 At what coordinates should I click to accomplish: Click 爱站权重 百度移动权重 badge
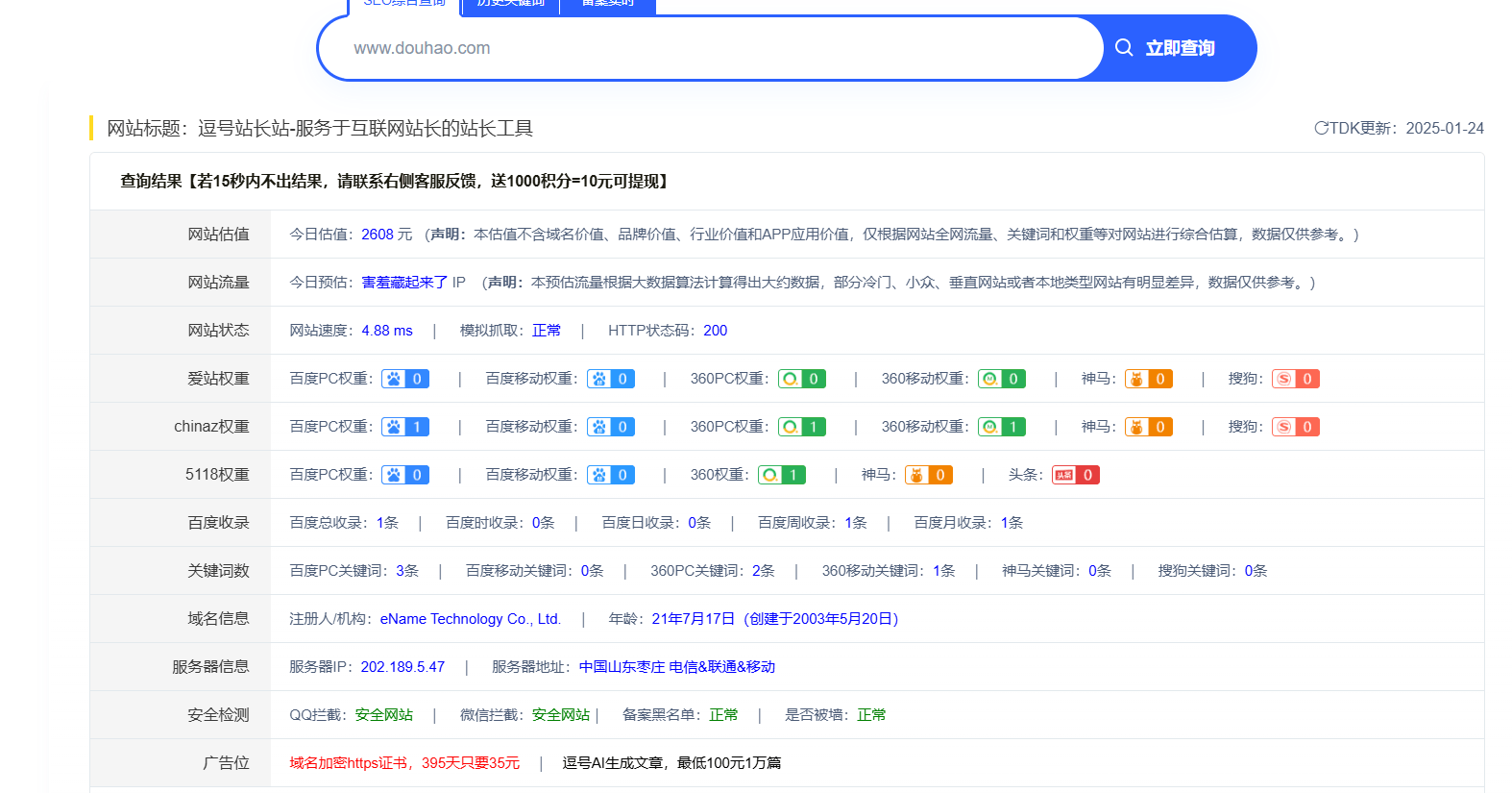point(611,379)
